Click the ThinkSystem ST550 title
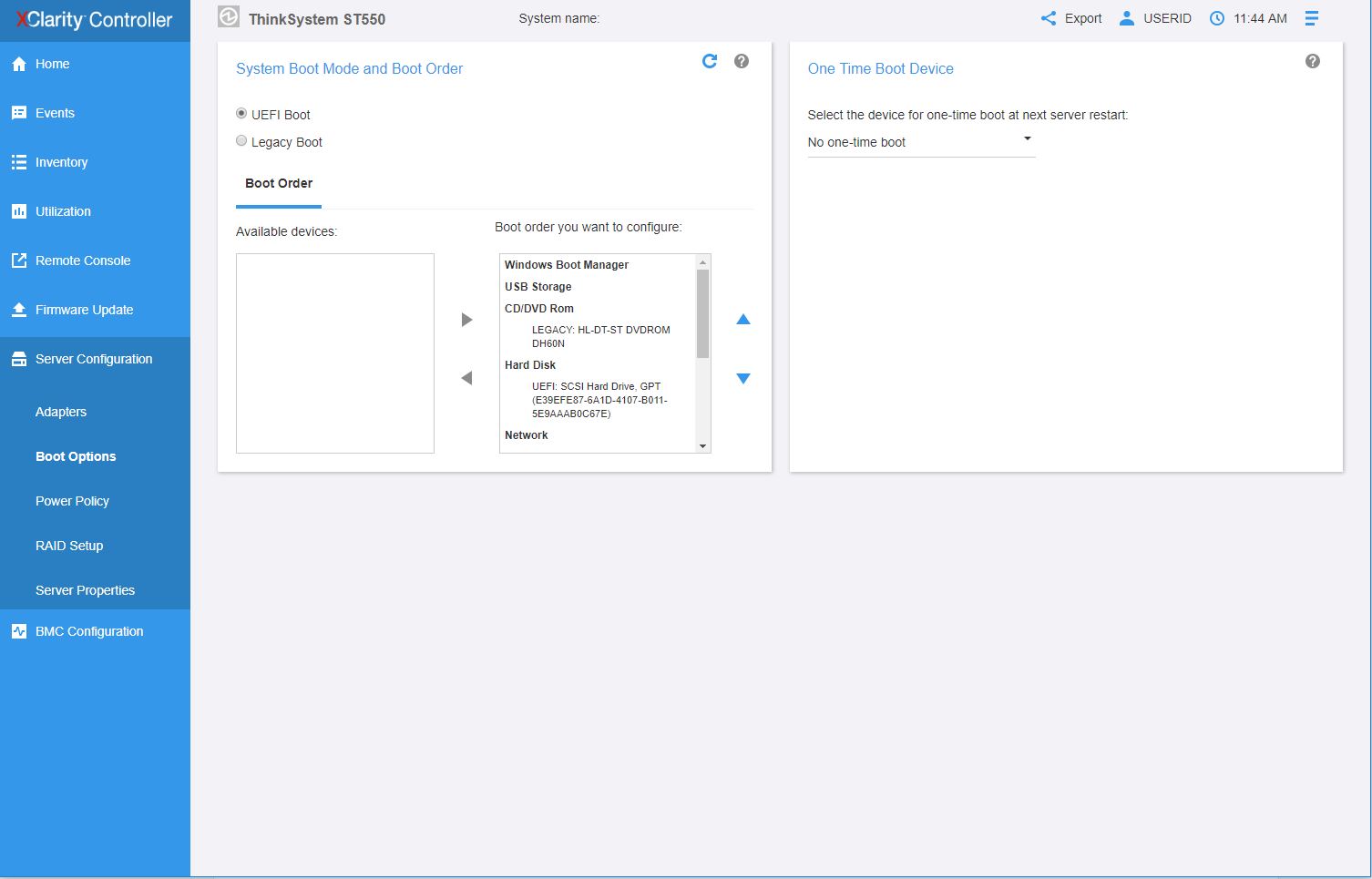Viewport: 1372px width, 879px height. coord(317,19)
